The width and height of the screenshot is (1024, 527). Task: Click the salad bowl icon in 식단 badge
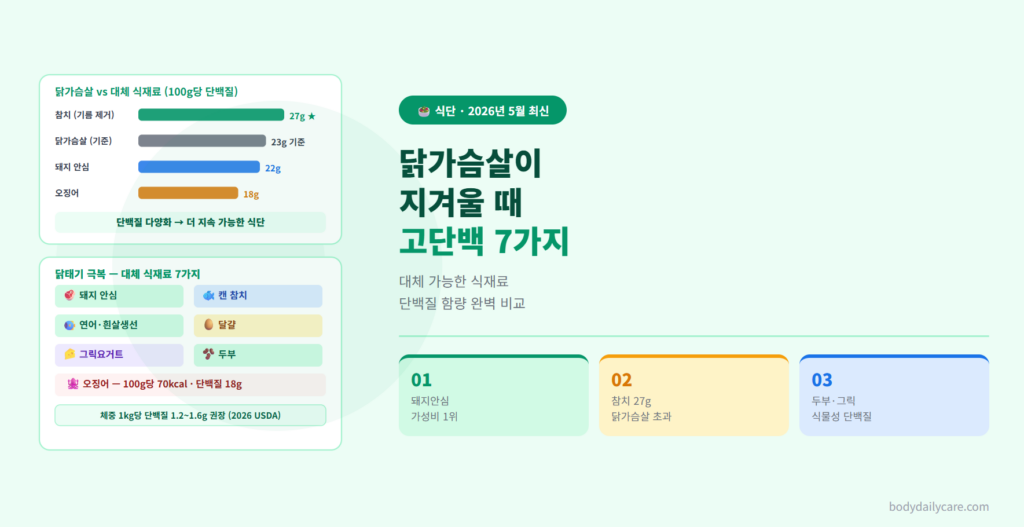[424, 111]
